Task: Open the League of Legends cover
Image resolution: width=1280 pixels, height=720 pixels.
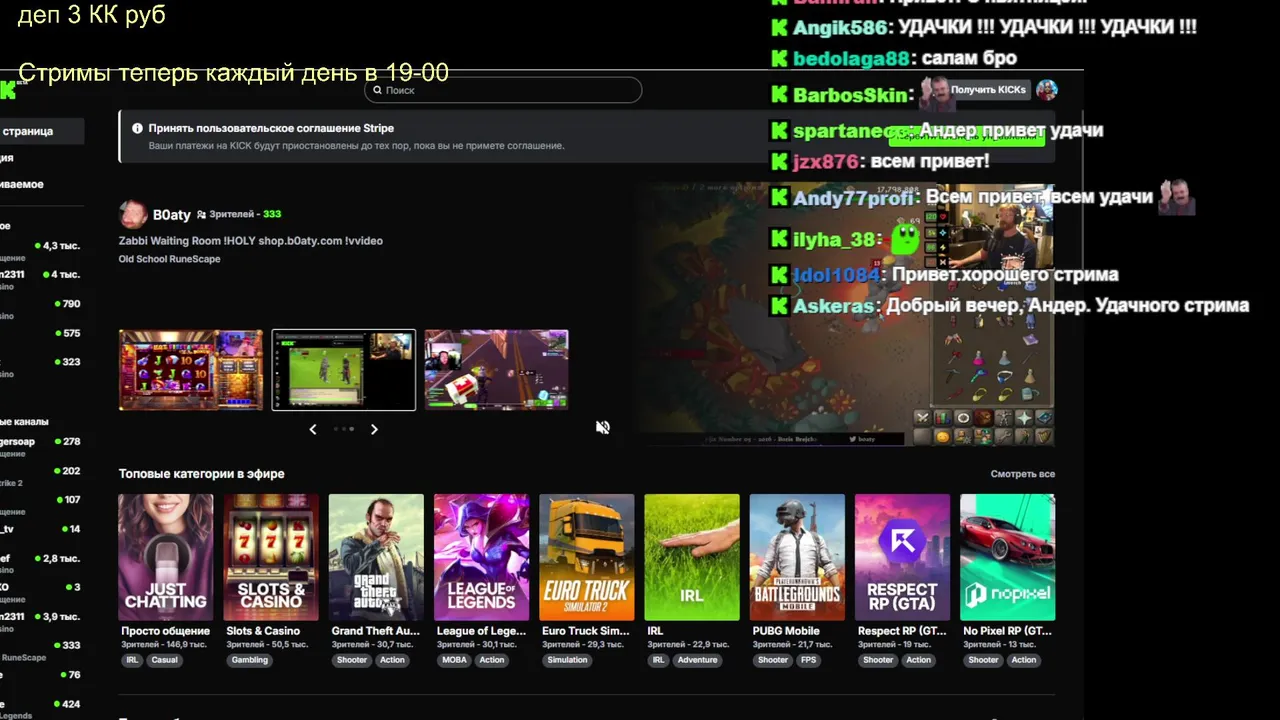Action: pos(481,557)
